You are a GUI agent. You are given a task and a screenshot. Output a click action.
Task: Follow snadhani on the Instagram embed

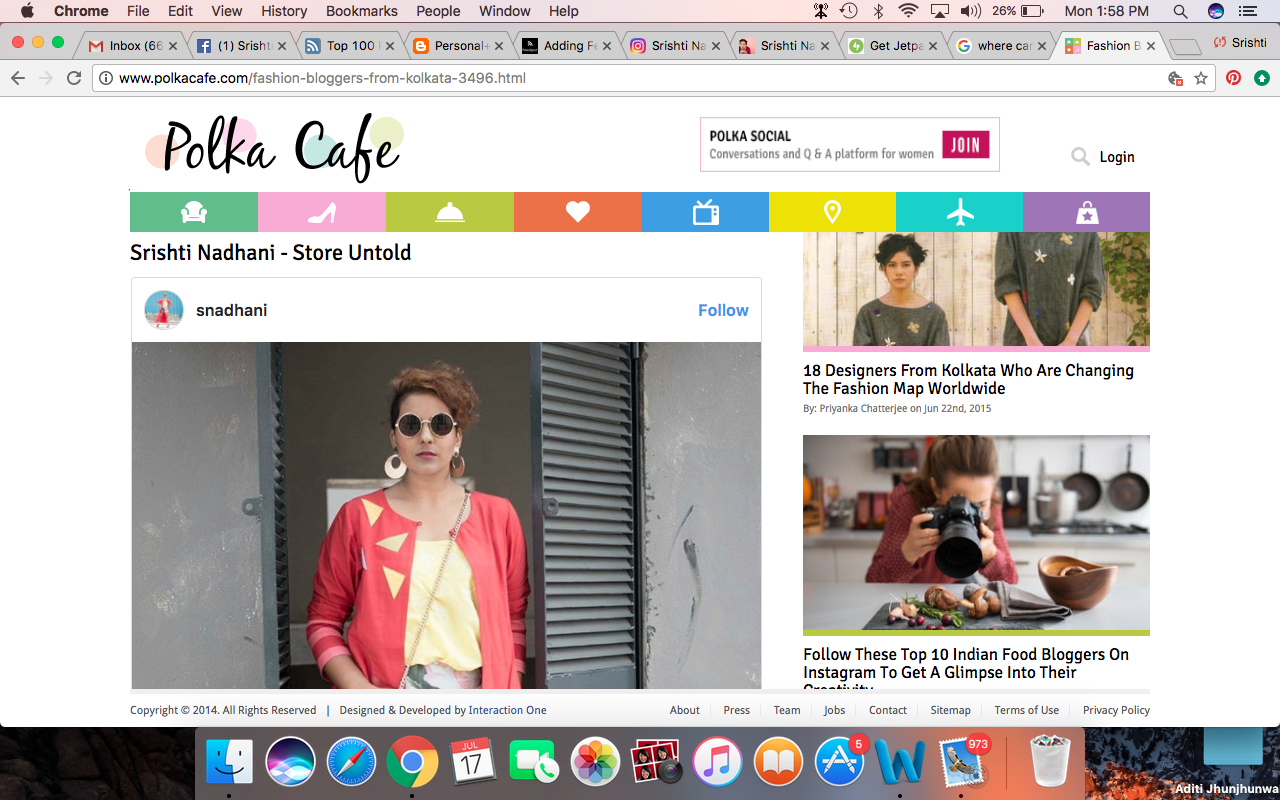pyautogui.click(x=722, y=310)
